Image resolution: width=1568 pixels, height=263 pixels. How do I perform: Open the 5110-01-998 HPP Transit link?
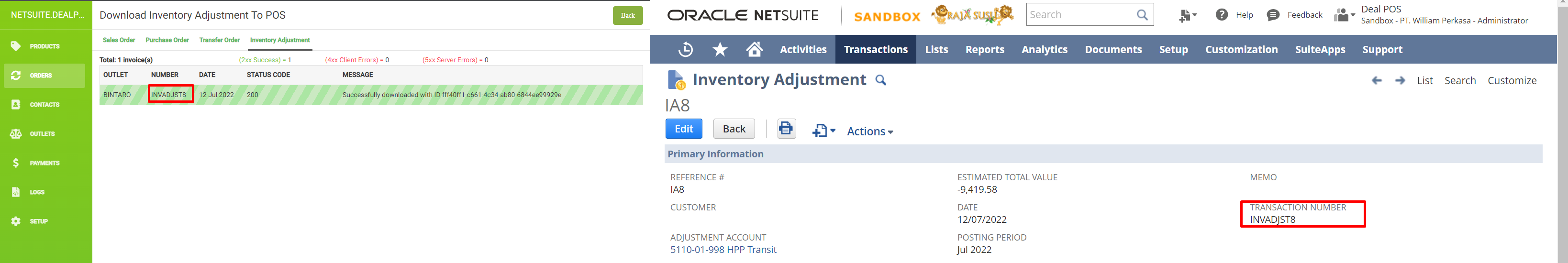click(723, 250)
